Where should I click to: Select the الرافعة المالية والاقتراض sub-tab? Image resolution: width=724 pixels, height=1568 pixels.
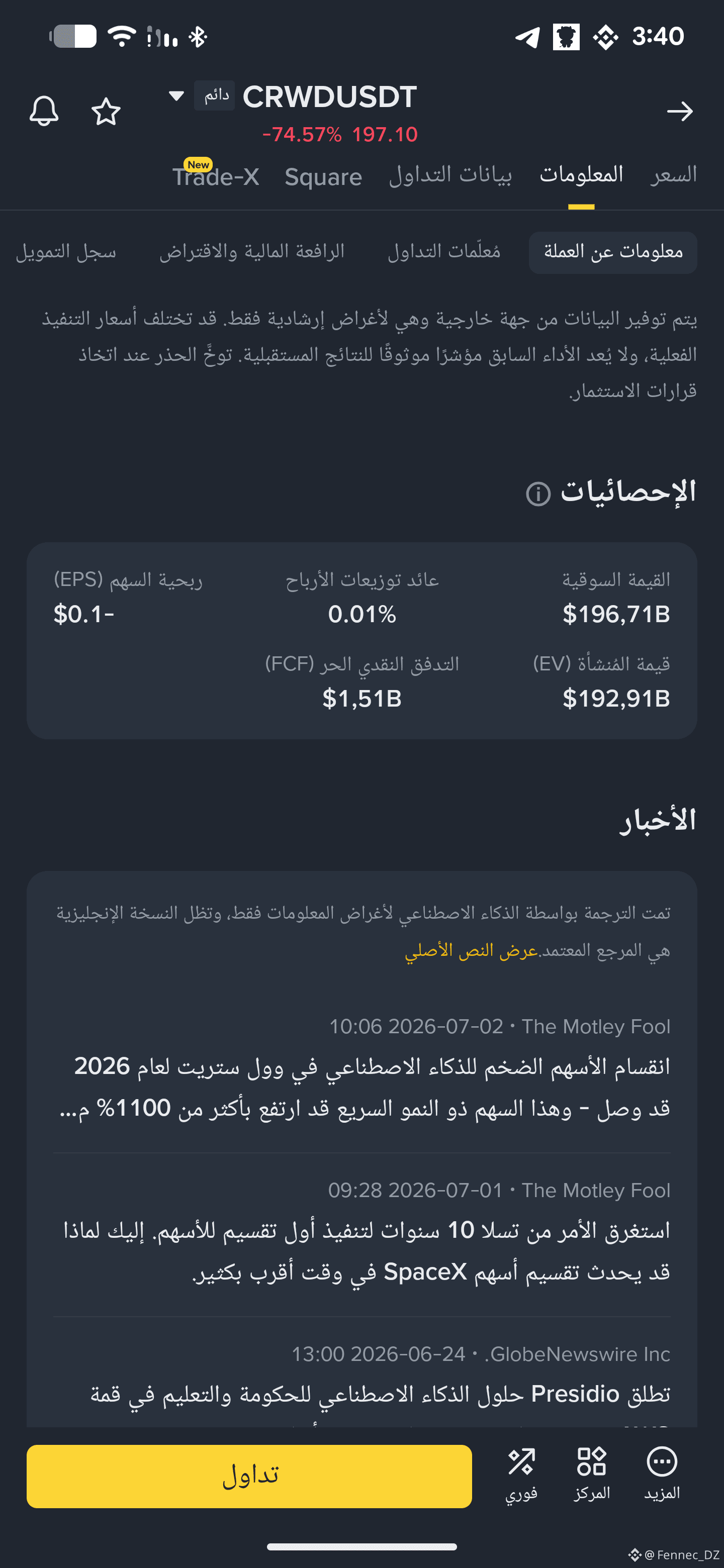252,251
